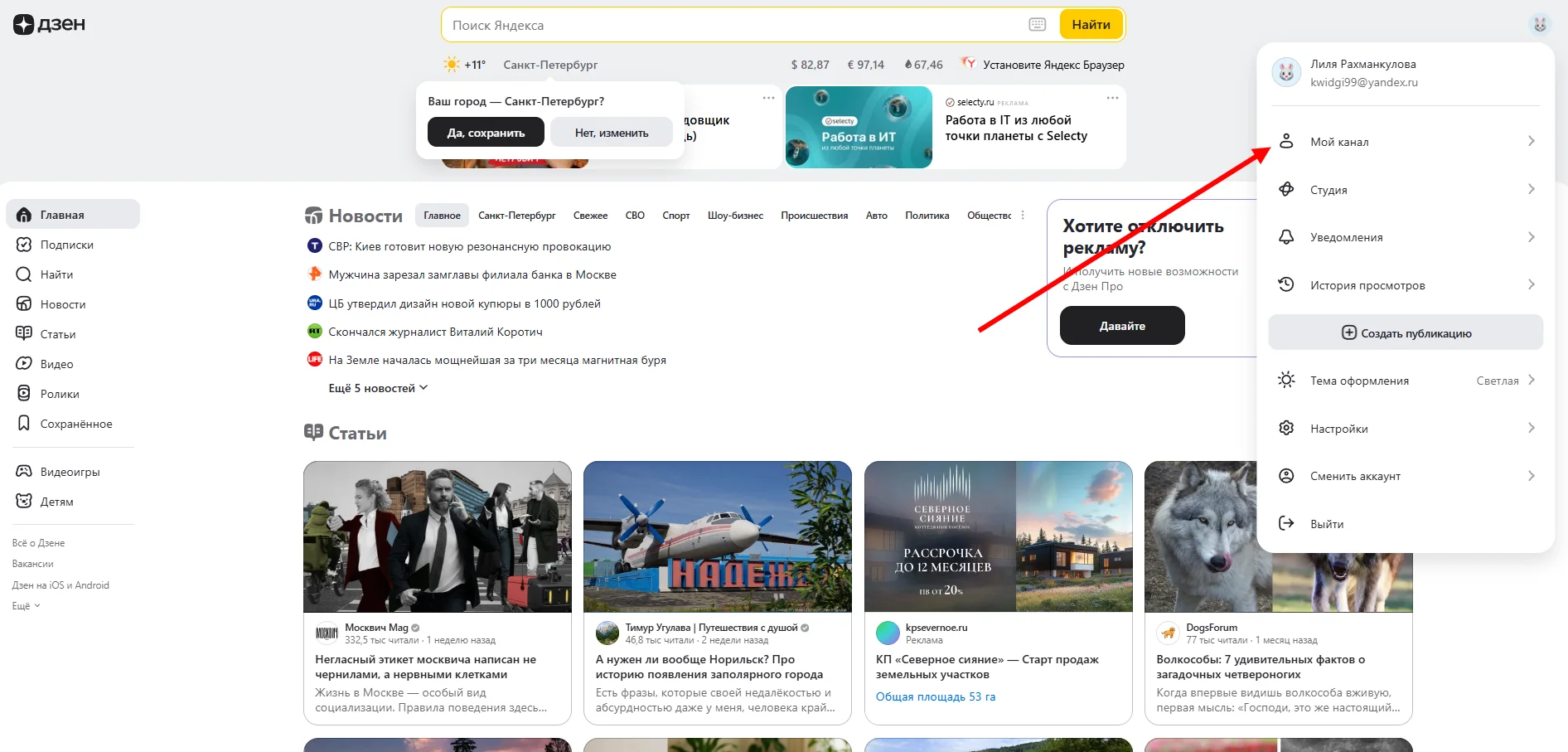Click the Новости icon in sidebar
1568x752 pixels.
[x=24, y=304]
